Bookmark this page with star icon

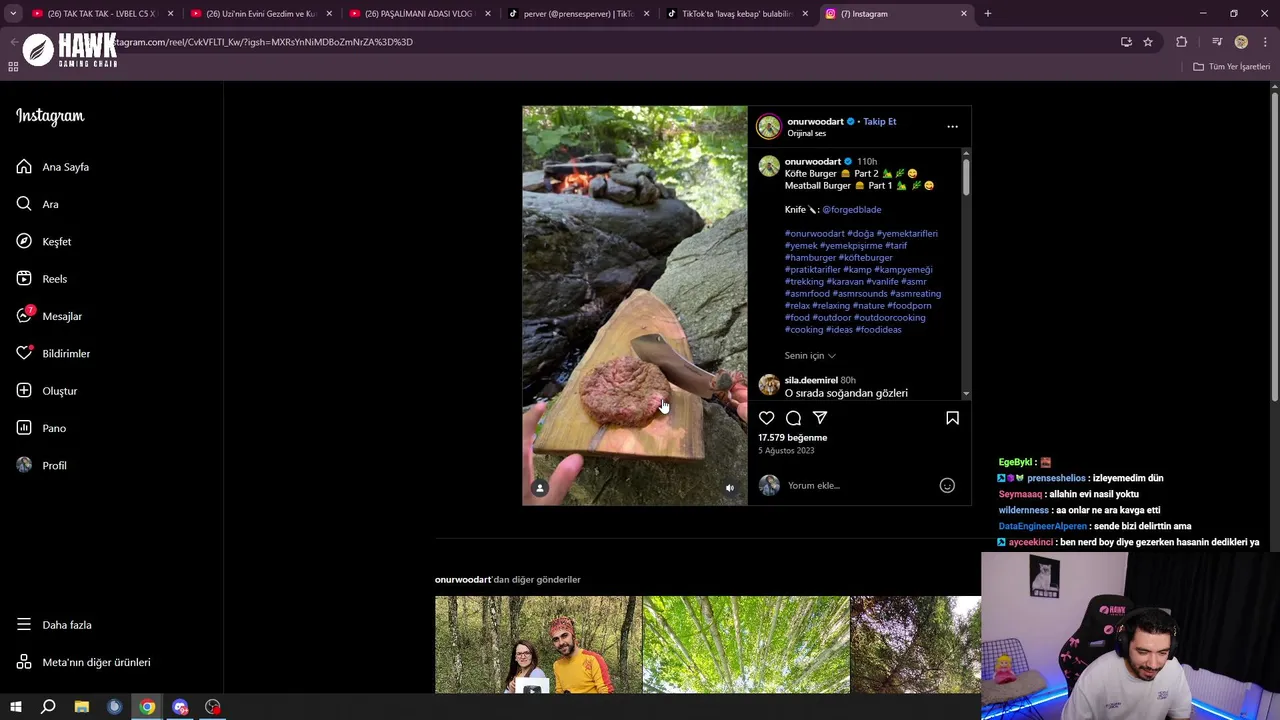(x=1148, y=42)
